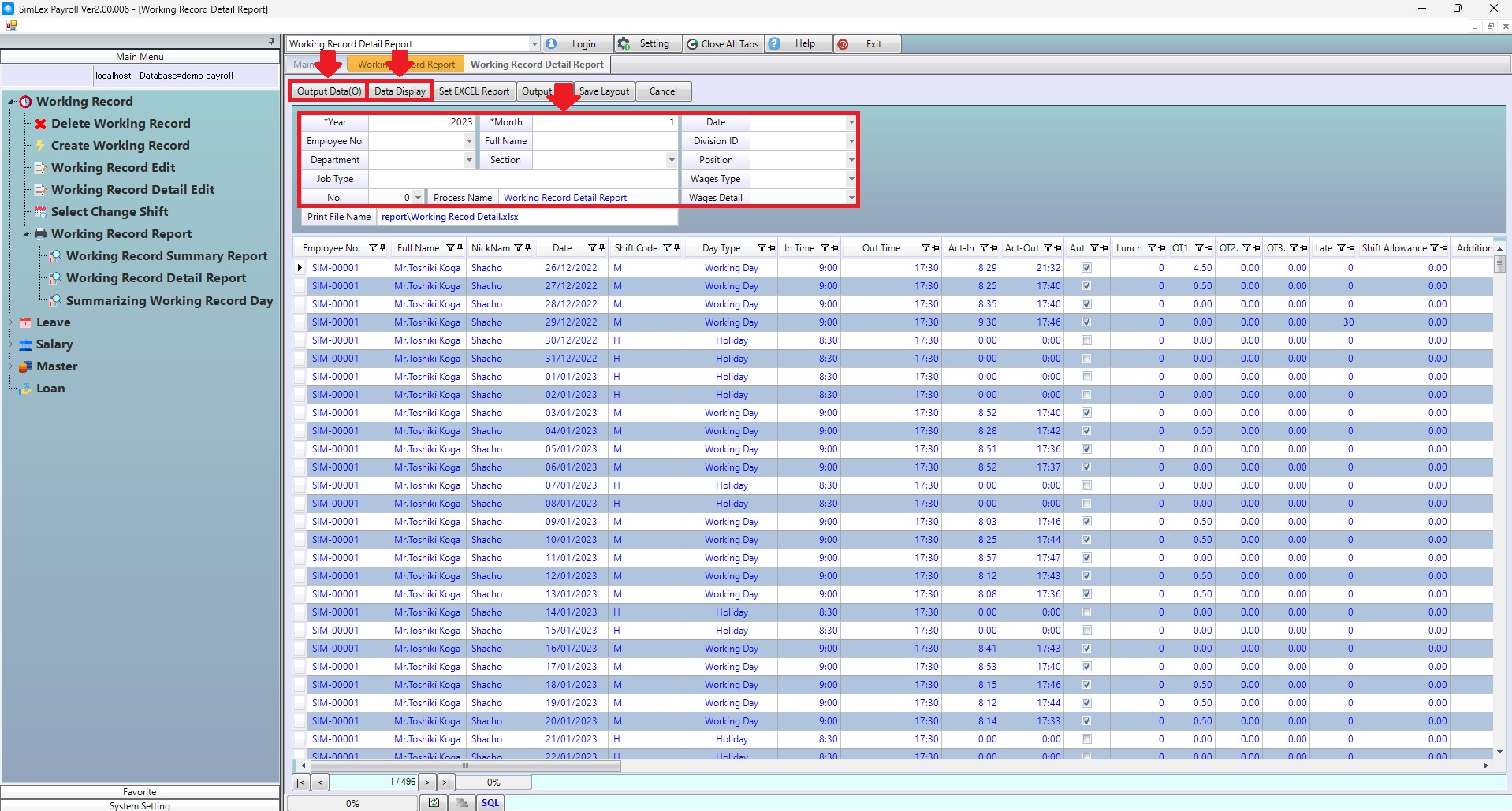Check the Aut box for 30/12/2022 holiday row
Image resolution: width=1512 pixels, height=811 pixels.
[x=1086, y=340]
